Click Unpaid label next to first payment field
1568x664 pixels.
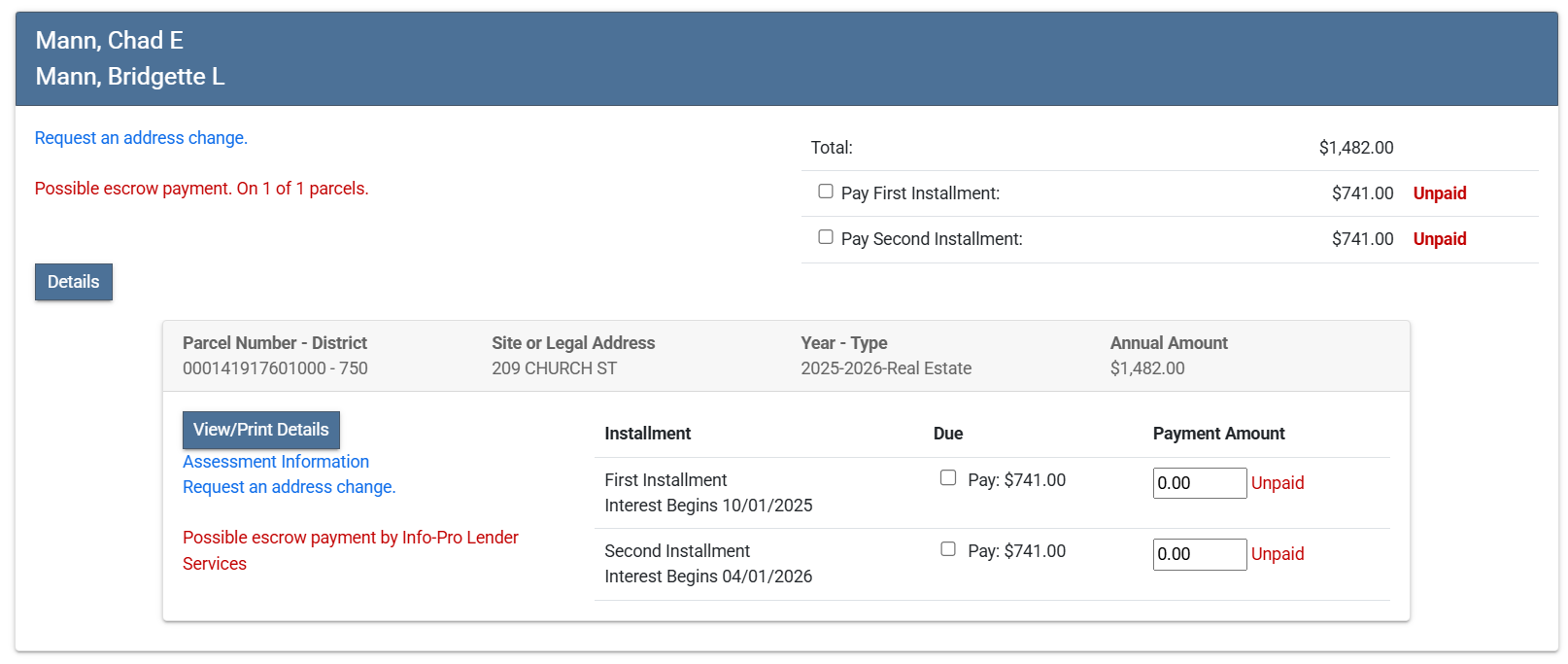point(1277,483)
